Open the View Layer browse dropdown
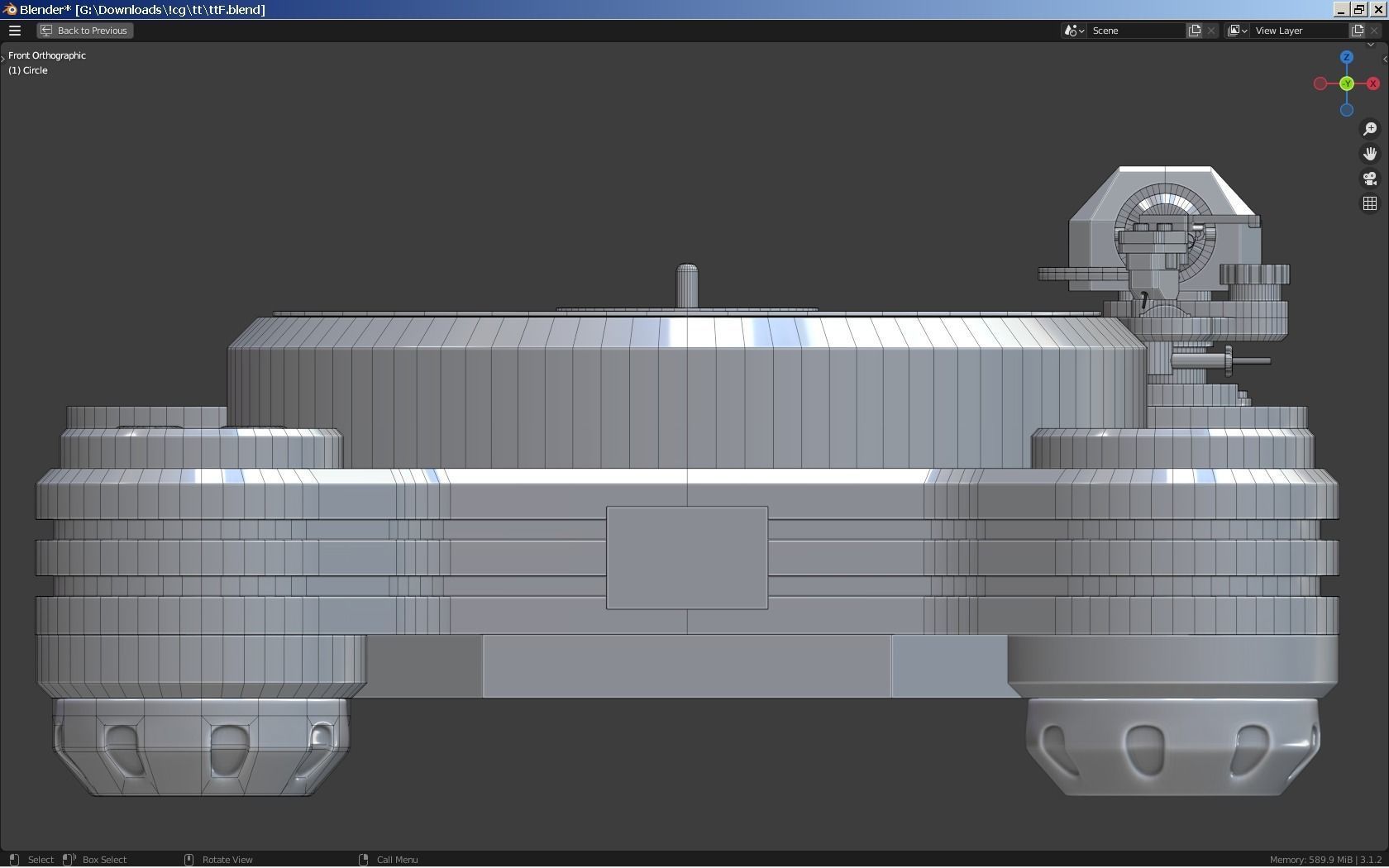Viewport: 1389px width, 868px height. [1237, 31]
